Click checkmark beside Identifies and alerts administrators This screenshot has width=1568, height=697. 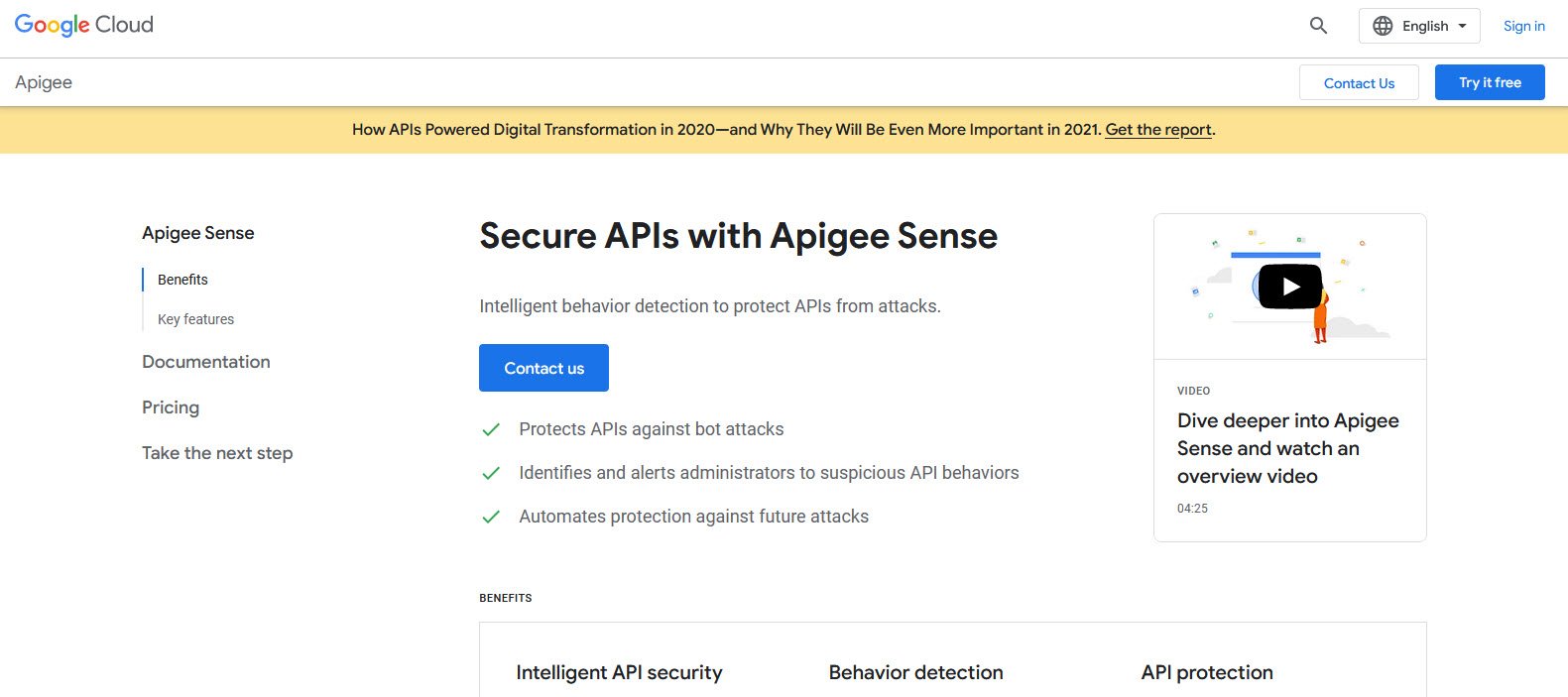[x=490, y=473]
